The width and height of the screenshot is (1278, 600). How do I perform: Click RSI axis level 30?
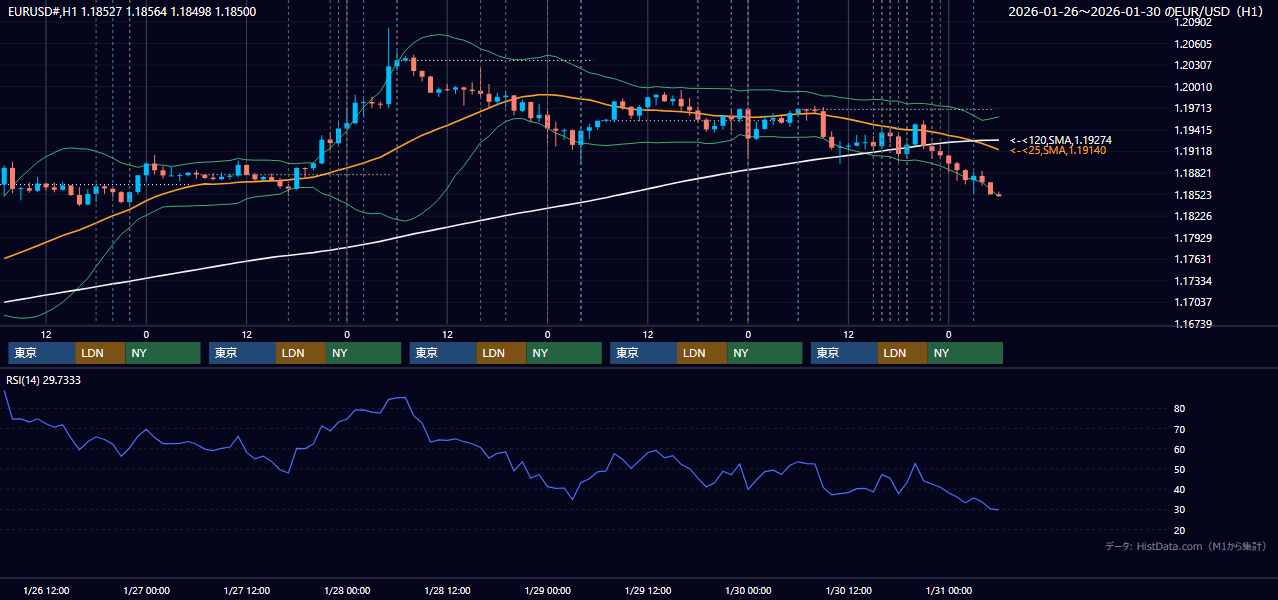(1180, 510)
